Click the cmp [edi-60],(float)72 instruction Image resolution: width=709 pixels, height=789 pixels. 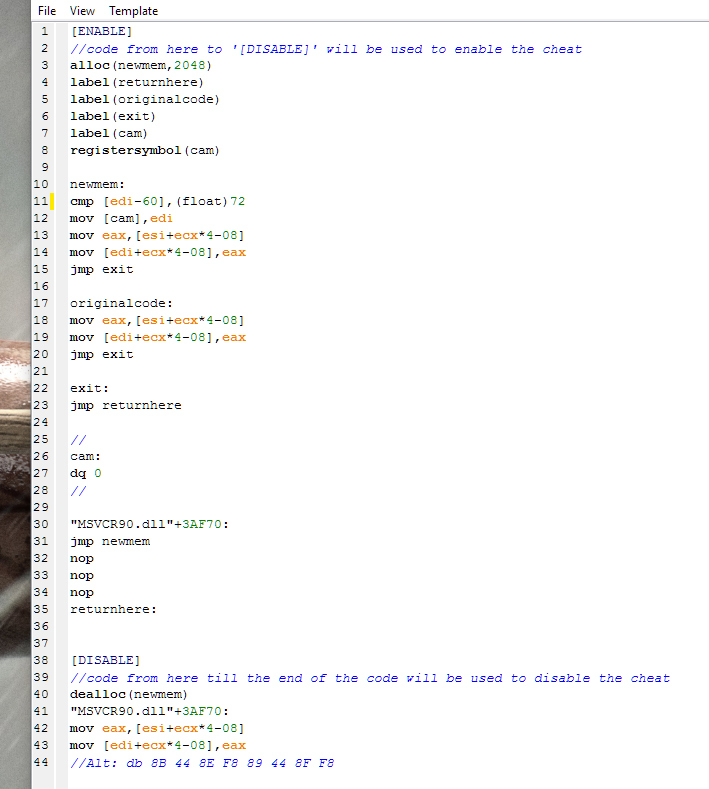pyautogui.click(x=157, y=201)
